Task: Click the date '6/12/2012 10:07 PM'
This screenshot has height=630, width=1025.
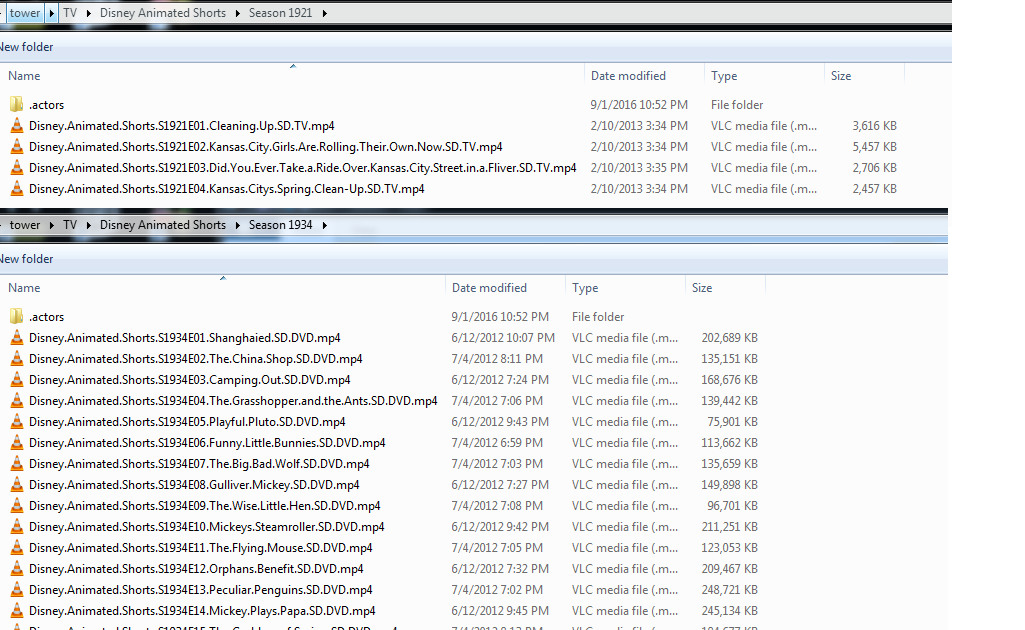Action: click(503, 337)
